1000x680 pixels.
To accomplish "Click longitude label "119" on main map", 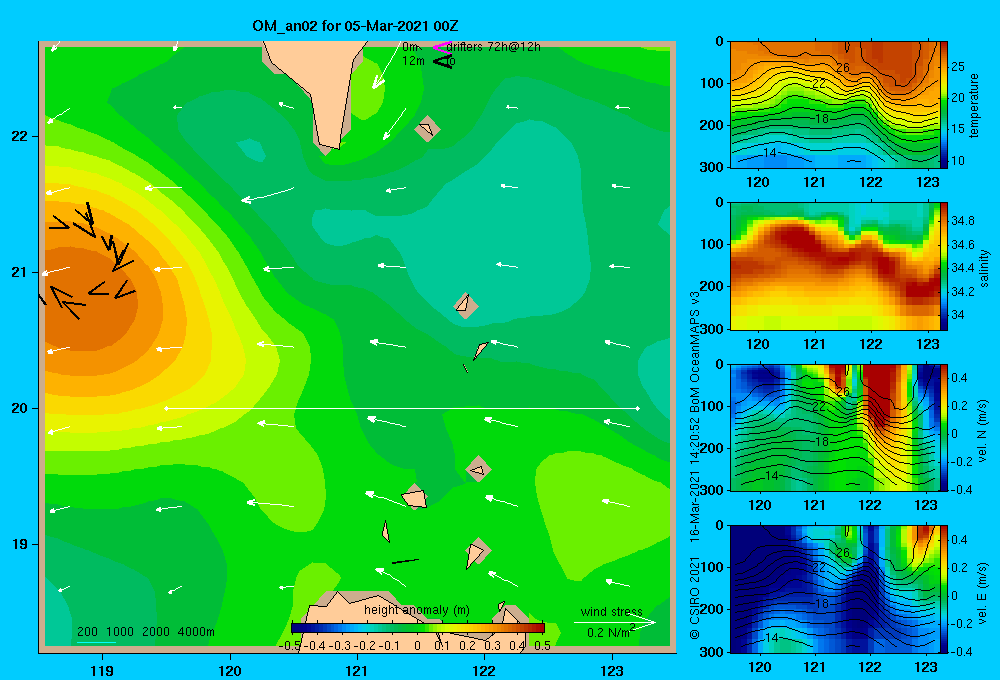I will (103, 670).
